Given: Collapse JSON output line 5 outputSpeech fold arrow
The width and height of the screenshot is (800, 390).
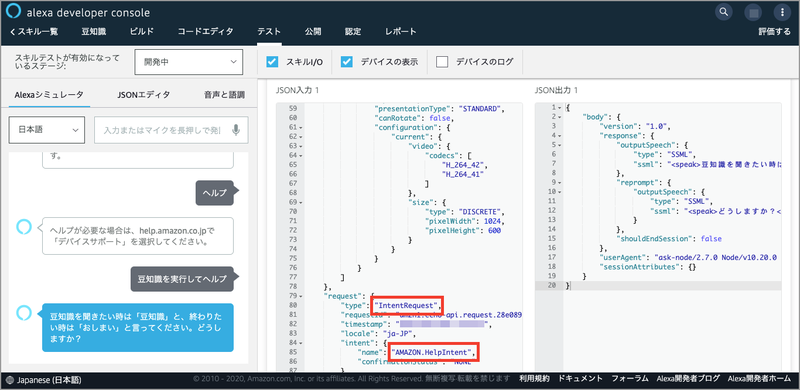Looking at the screenshot, I should tap(560, 145).
